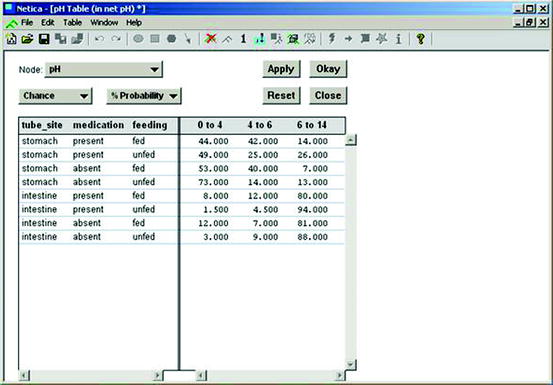Click the 25.000 probability cell
Screen dimensions: 553x385
click(263, 155)
